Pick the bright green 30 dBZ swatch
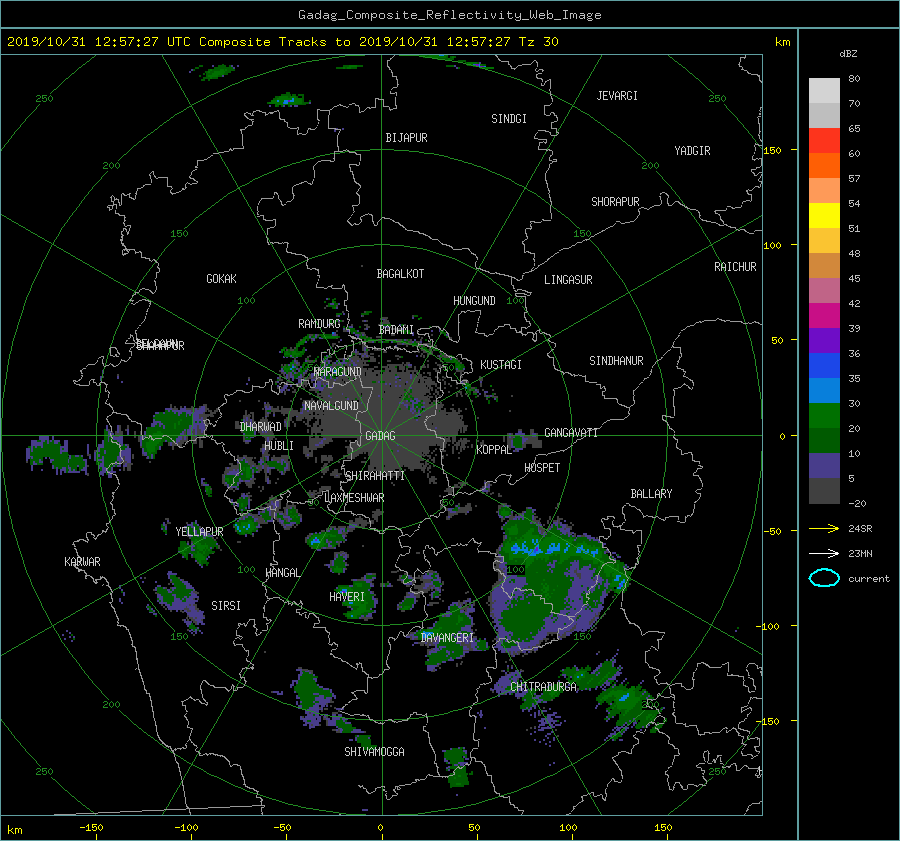This screenshot has height=841, width=900. [824, 415]
